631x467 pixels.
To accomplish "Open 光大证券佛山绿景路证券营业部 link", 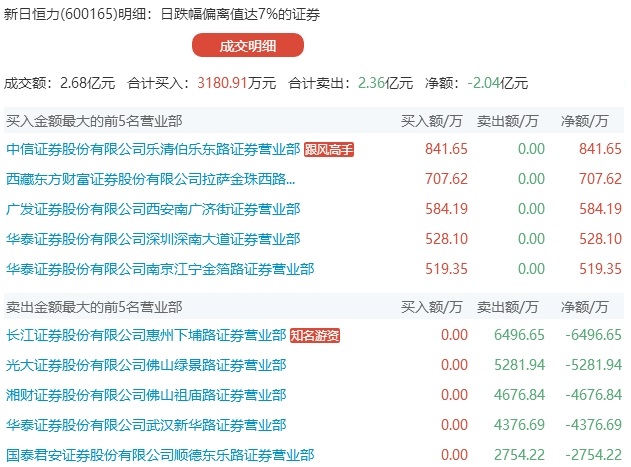I will 146,365.
